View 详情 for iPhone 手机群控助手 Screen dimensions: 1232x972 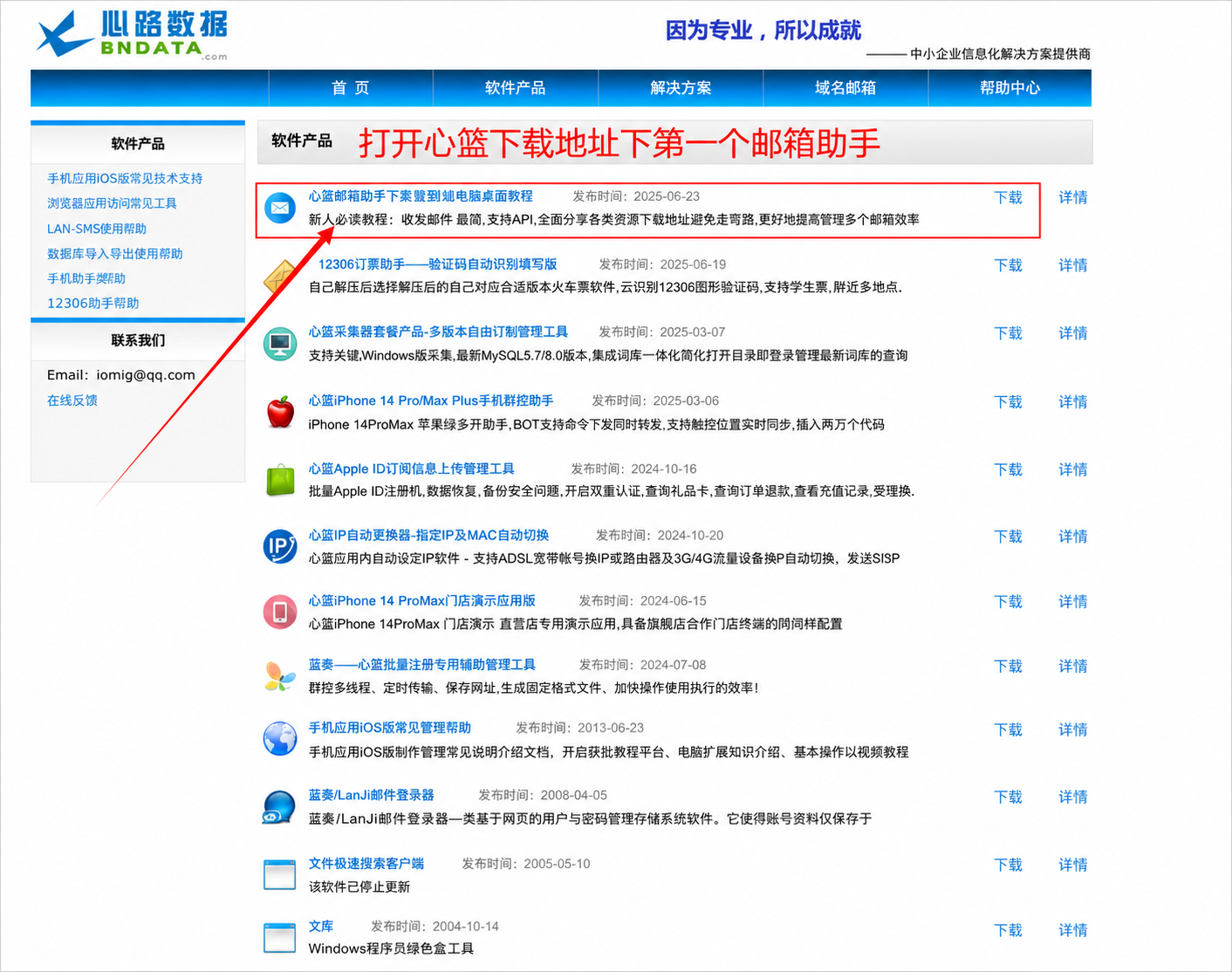[1073, 402]
